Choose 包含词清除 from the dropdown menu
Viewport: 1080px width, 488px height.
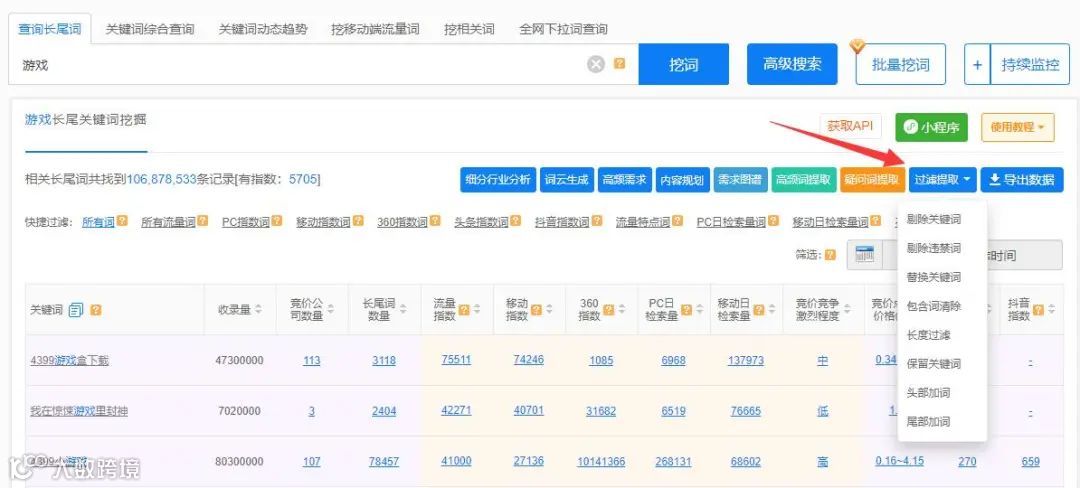(934, 306)
